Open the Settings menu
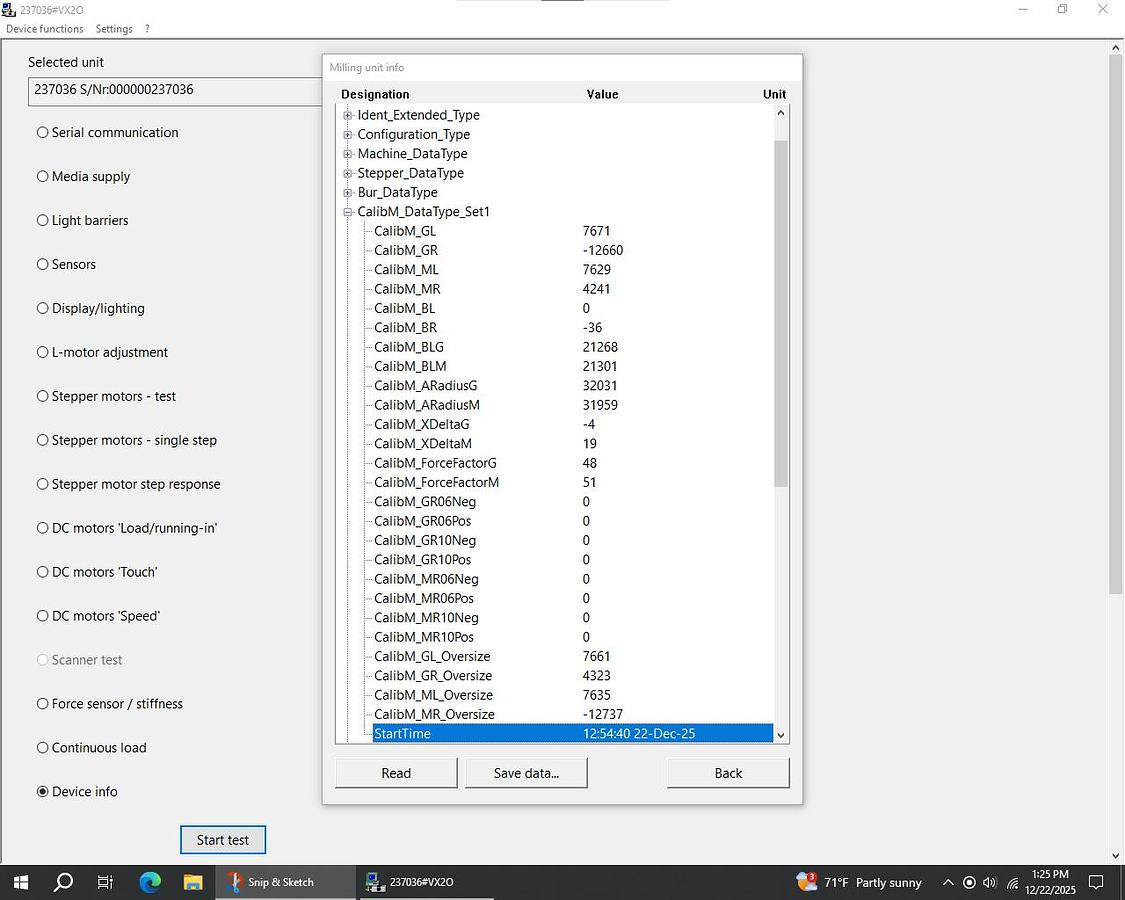 (x=114, y=29)
